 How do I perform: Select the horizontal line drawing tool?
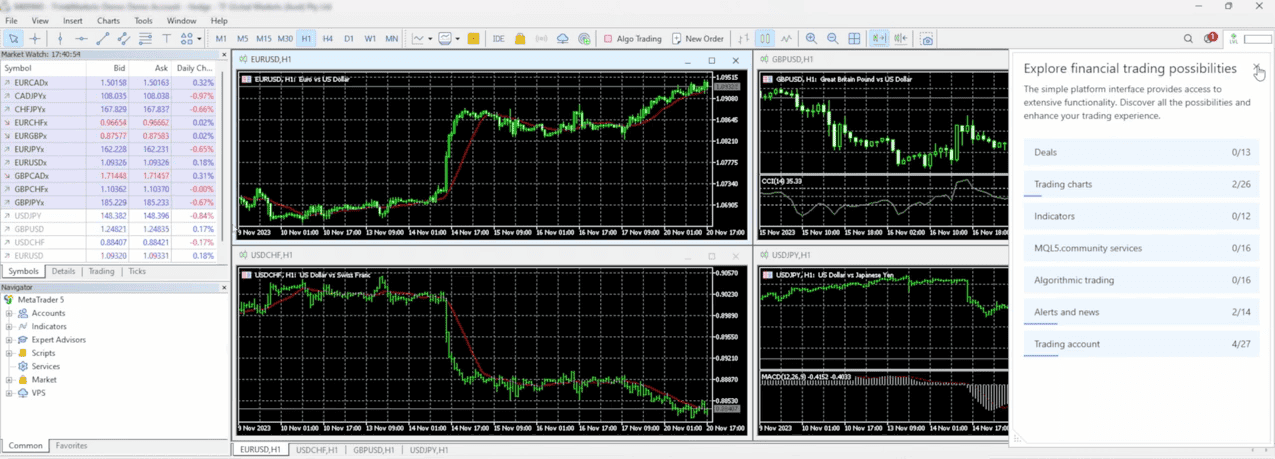point(81,39)
